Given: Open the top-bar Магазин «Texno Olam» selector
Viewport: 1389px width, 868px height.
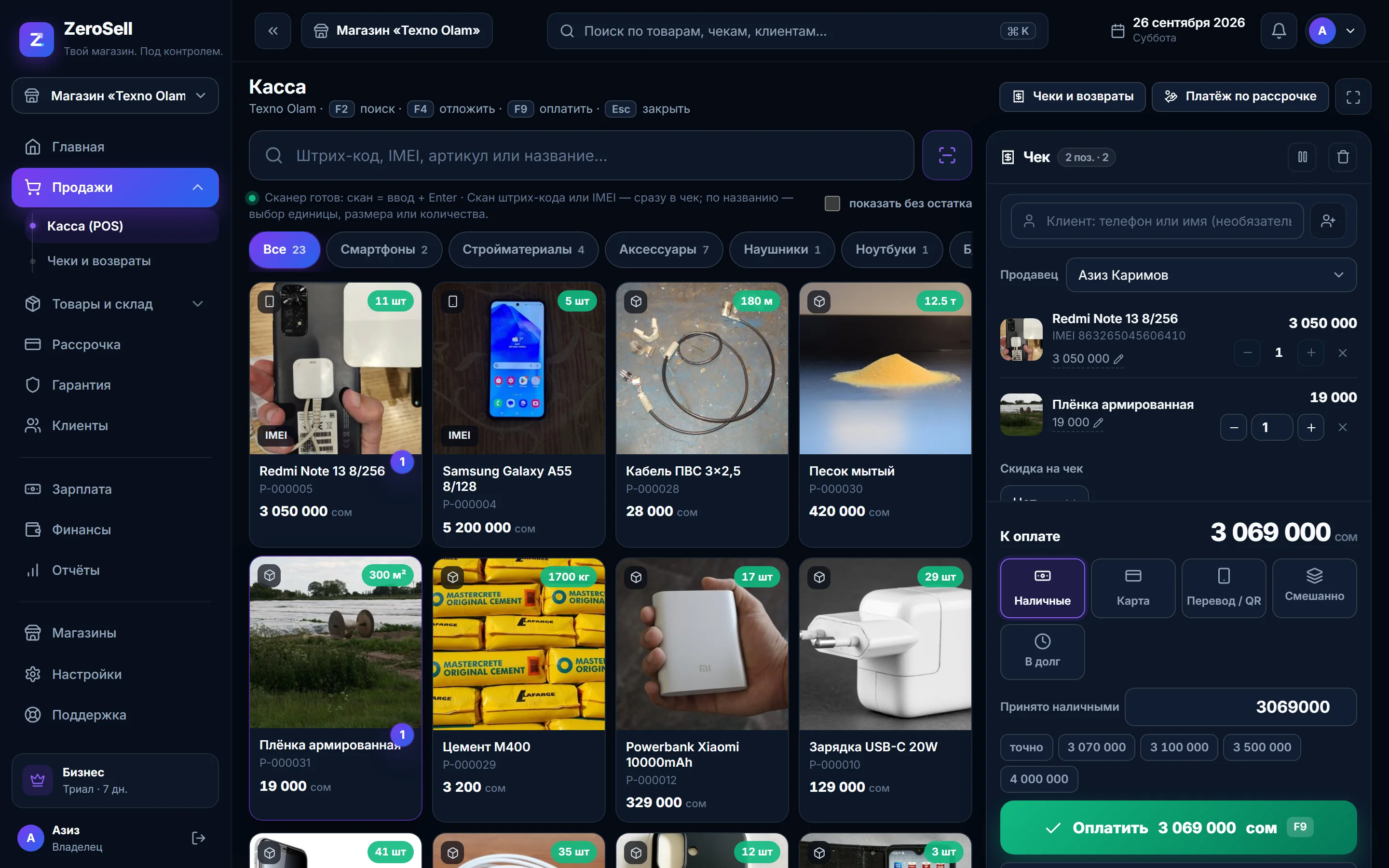Looking at the screenshot, I should click(396, 31).
